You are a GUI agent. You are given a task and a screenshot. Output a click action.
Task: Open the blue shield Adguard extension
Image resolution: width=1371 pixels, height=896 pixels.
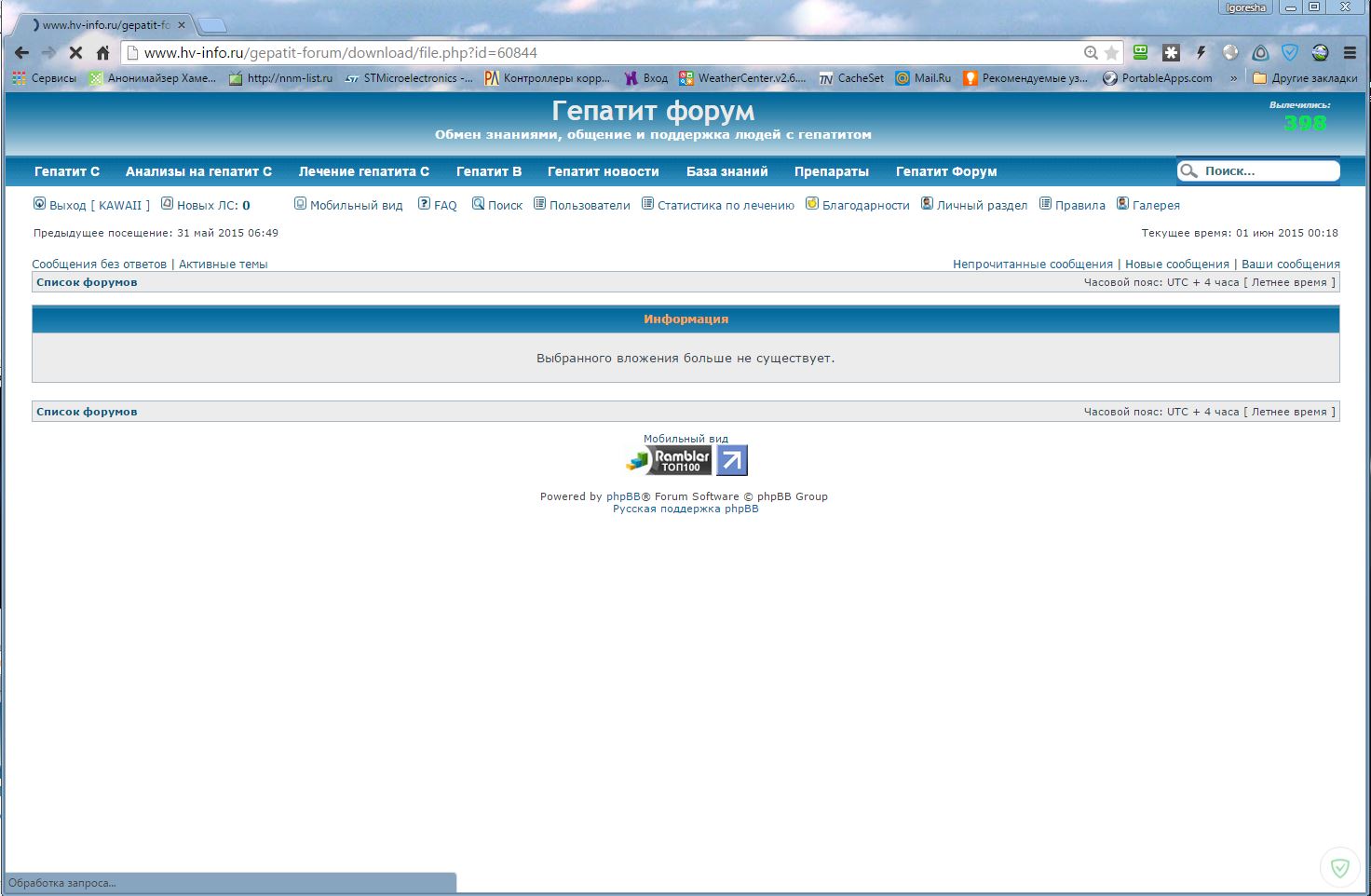point(1290,53)
